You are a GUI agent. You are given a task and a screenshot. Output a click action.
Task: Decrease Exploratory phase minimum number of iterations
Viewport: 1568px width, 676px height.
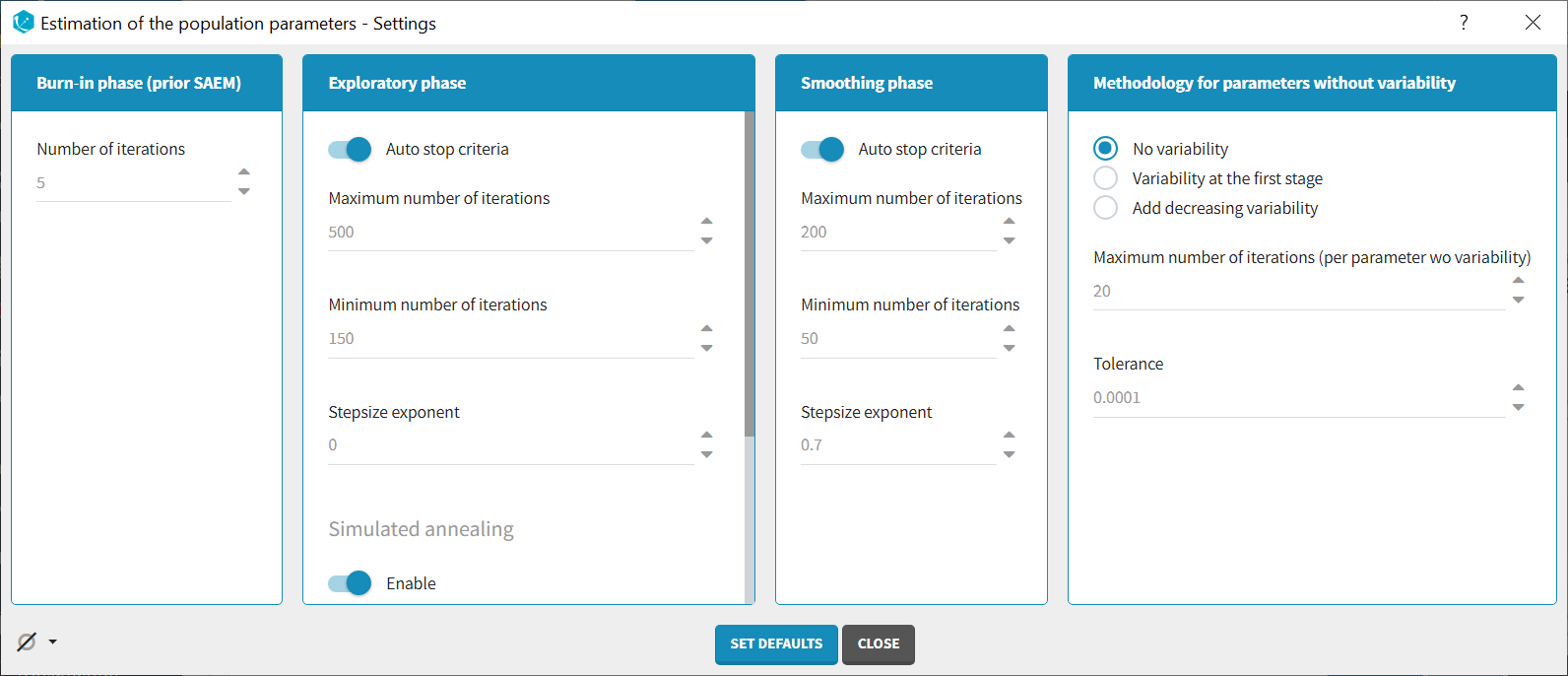coord(706,348)
